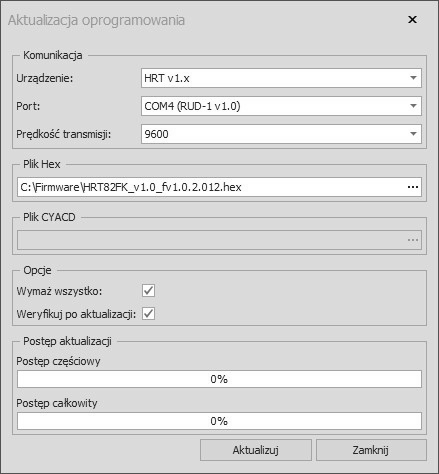Viewport: 439px width, 474px height.
Task: Click the Zamknij button
Action: pyautogui.click(x=371, y=450)
